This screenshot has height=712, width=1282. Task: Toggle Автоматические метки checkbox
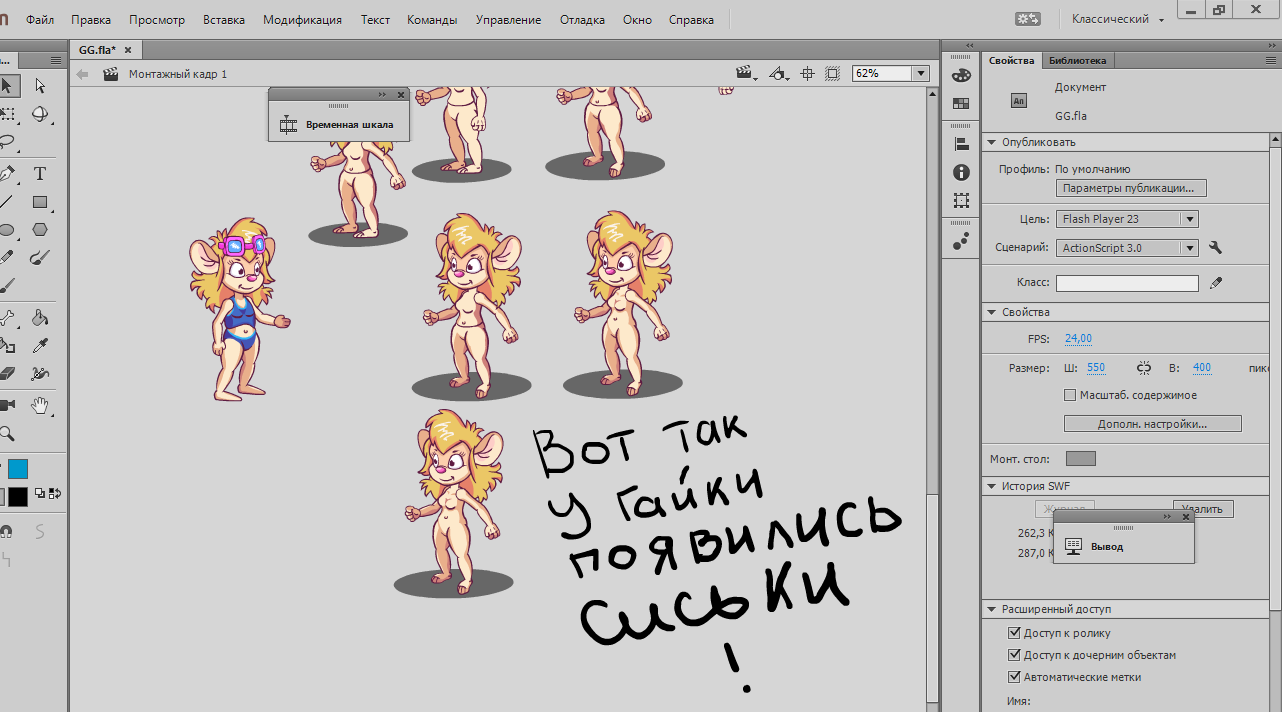pos(1014,677)
